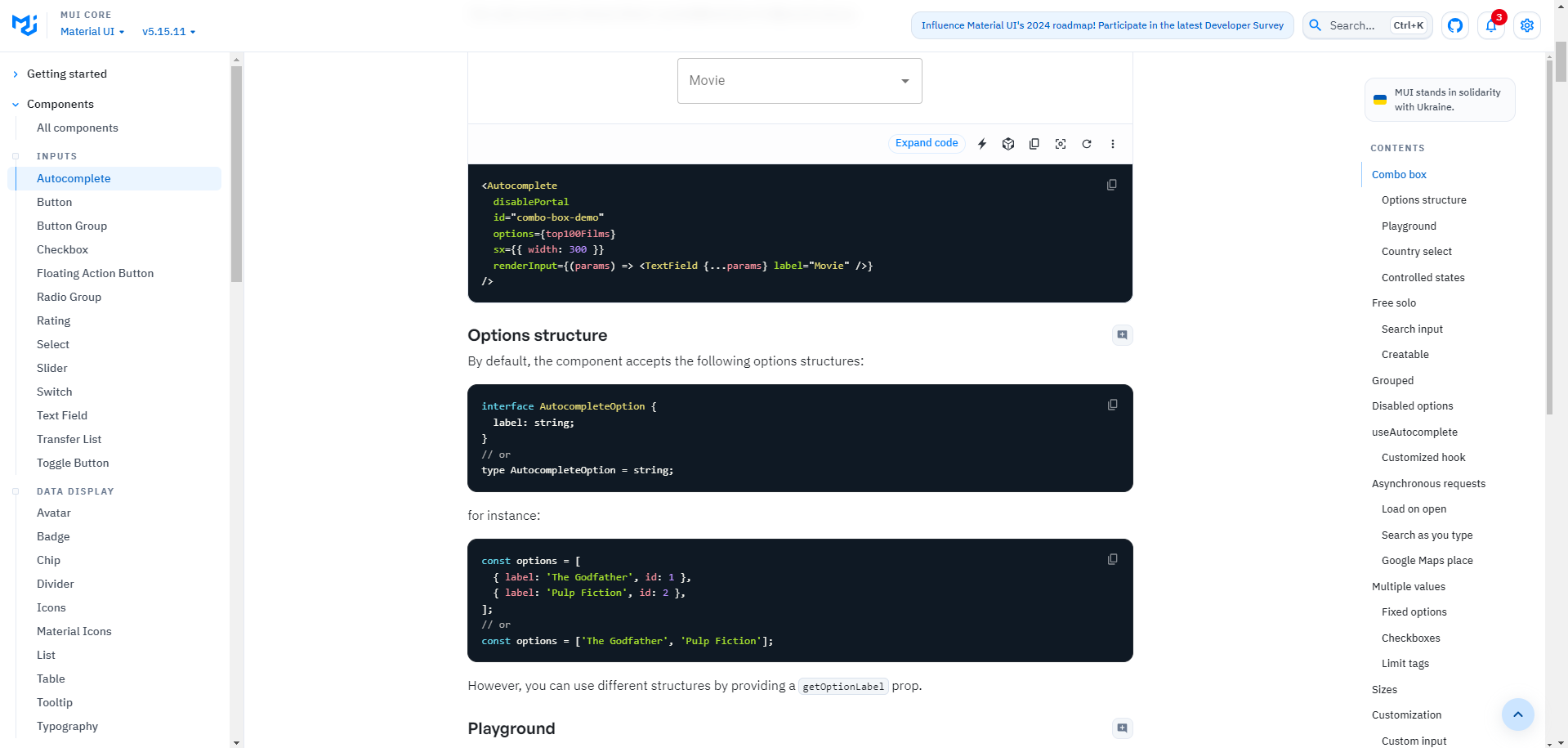Open the settings gear icon
Image resolution: width=1568 pixels, height=748 pixels.
[x=1527, y=25]
